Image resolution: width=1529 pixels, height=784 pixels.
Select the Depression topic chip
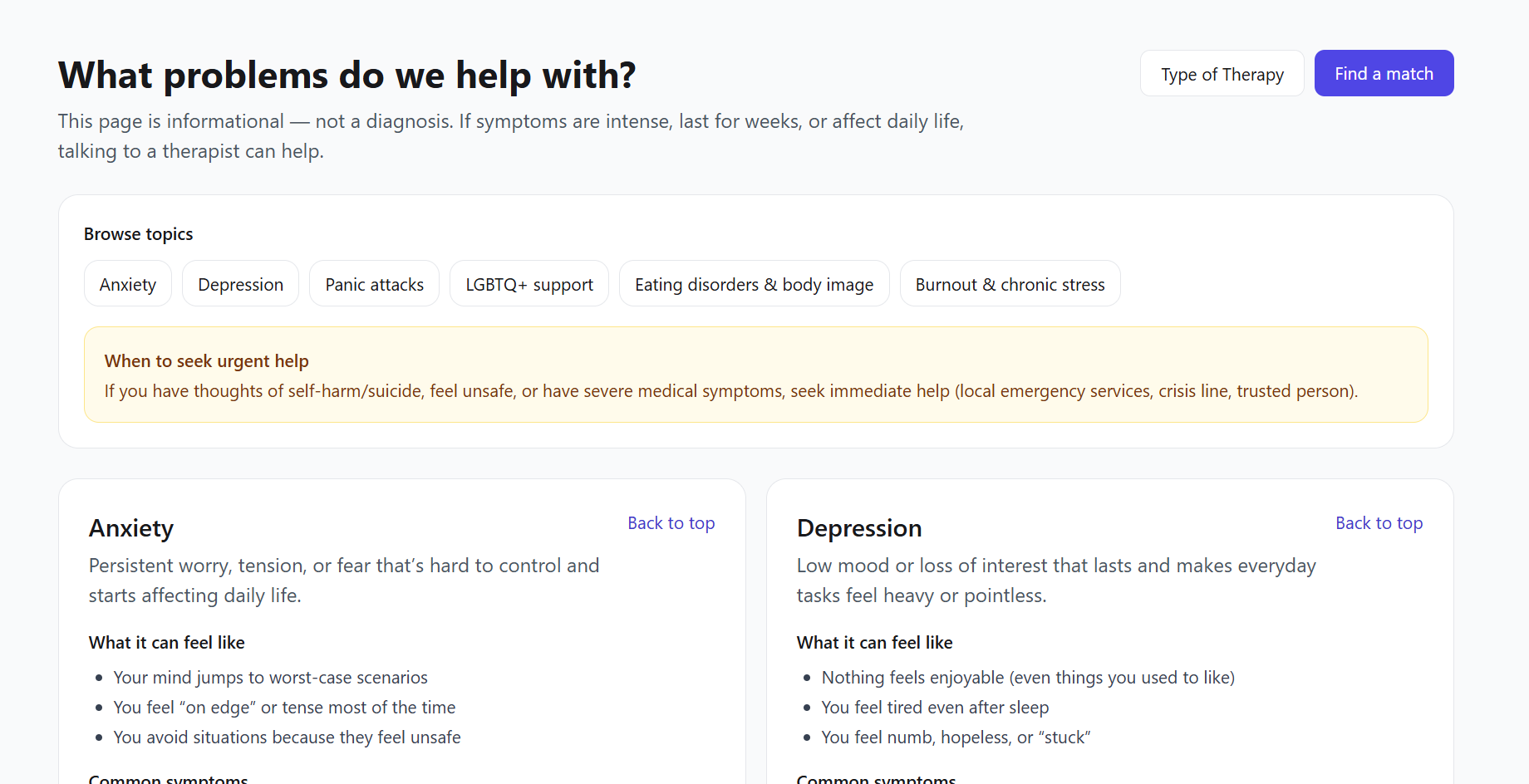click(x=240, y=284)
